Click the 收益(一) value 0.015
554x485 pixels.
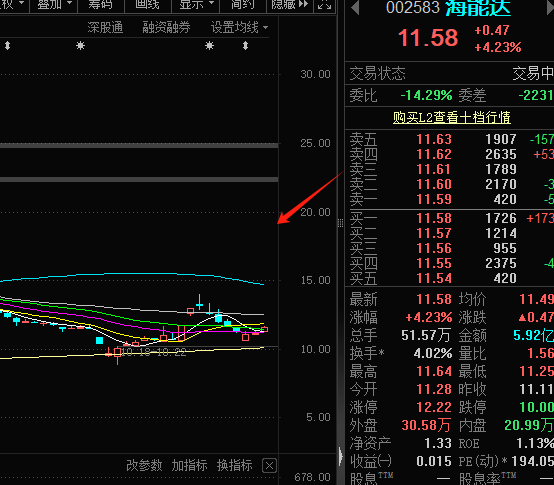point(434,461)
